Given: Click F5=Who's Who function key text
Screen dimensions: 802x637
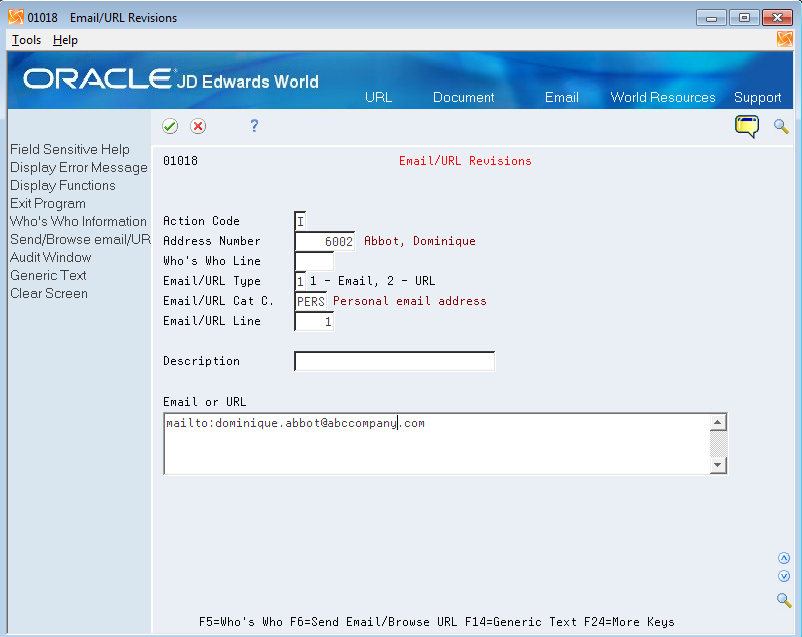Looking at the screenshot, I should coord(240,622).
